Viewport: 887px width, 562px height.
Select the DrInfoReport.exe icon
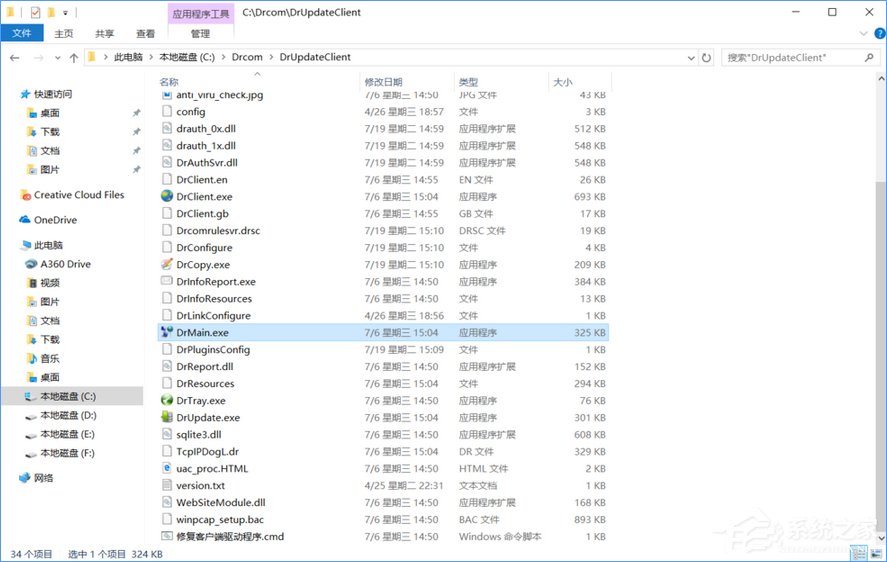click(x=166, y=281)
